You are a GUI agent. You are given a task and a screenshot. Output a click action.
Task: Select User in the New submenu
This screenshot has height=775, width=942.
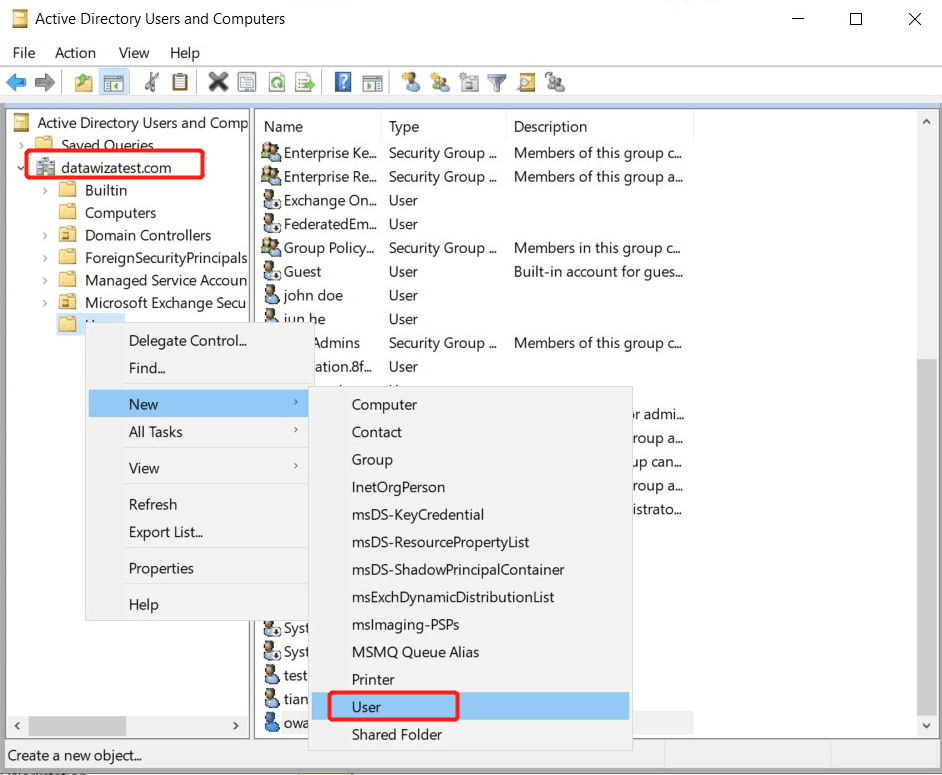click(x=470, y=707)
